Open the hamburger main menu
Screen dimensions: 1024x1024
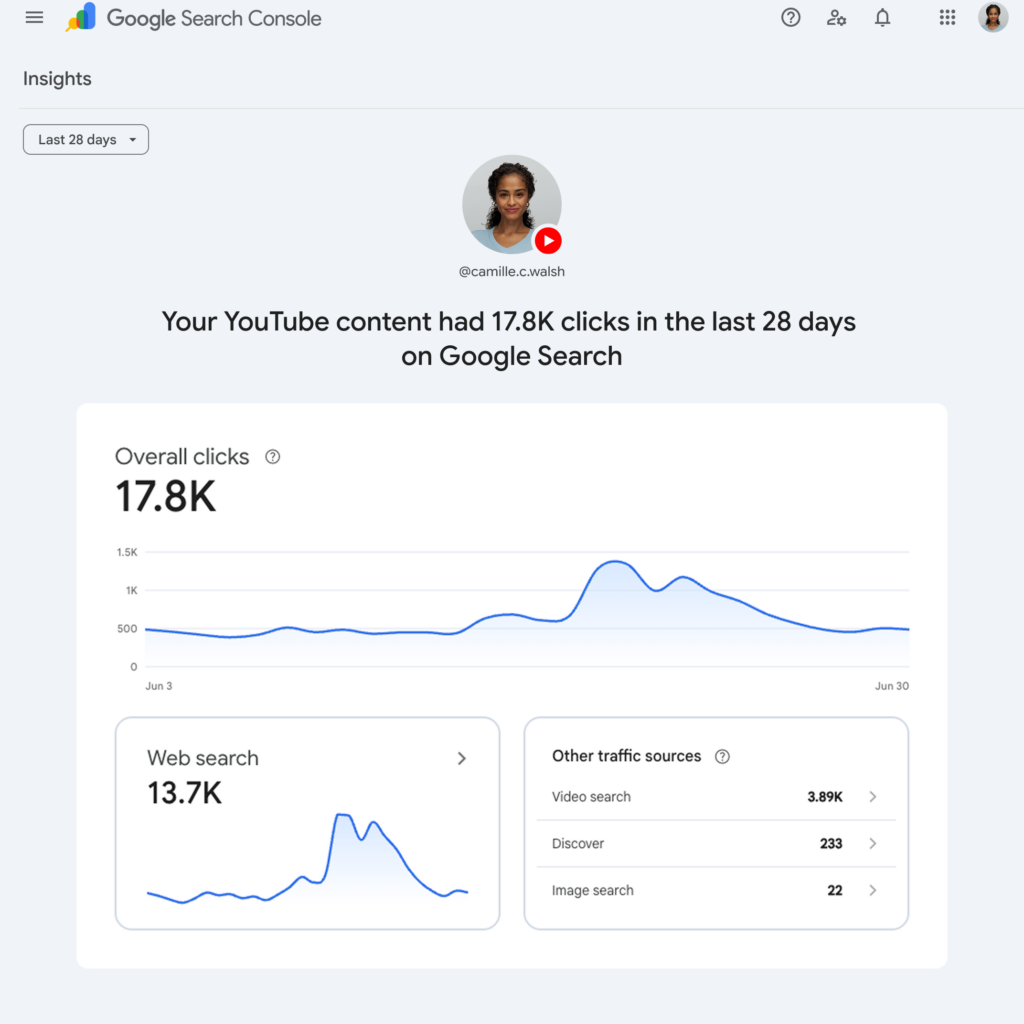[x=34, y=18]
